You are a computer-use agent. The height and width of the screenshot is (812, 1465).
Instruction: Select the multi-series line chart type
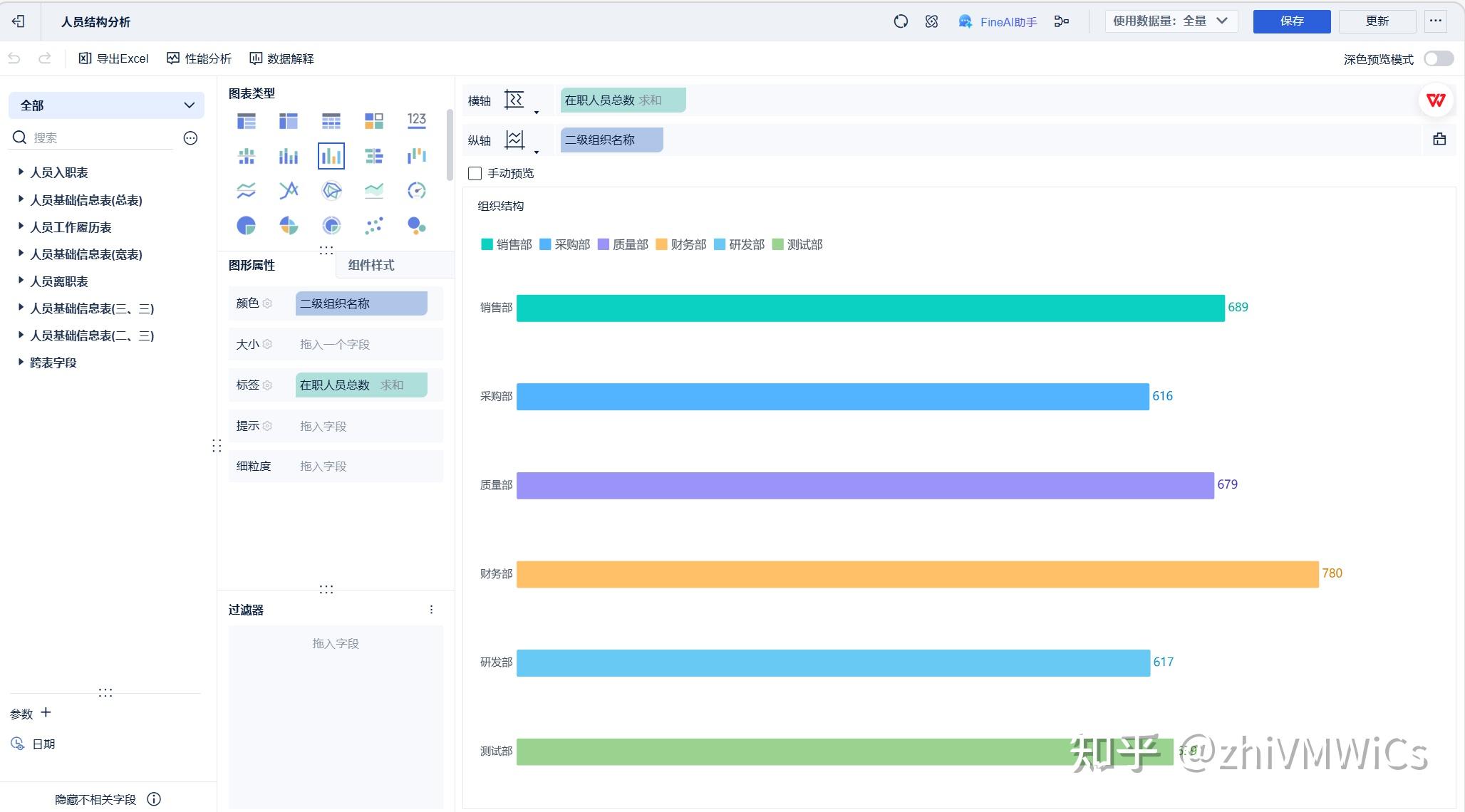(289, 190)
